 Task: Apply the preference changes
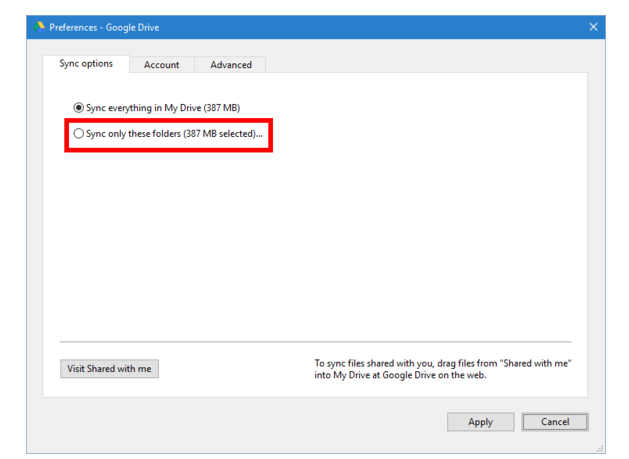[481, 422]
